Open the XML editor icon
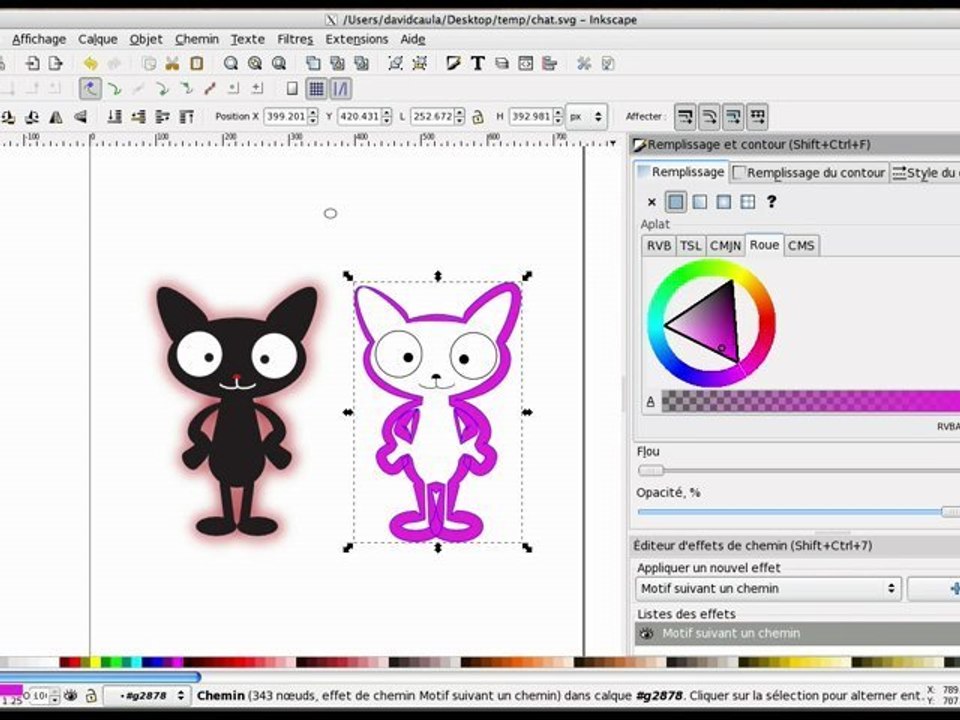 (x=525, y=64)
